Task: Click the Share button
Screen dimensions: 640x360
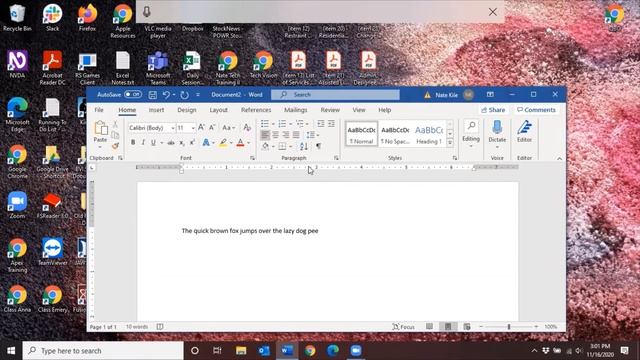Action: pos(493,110)
